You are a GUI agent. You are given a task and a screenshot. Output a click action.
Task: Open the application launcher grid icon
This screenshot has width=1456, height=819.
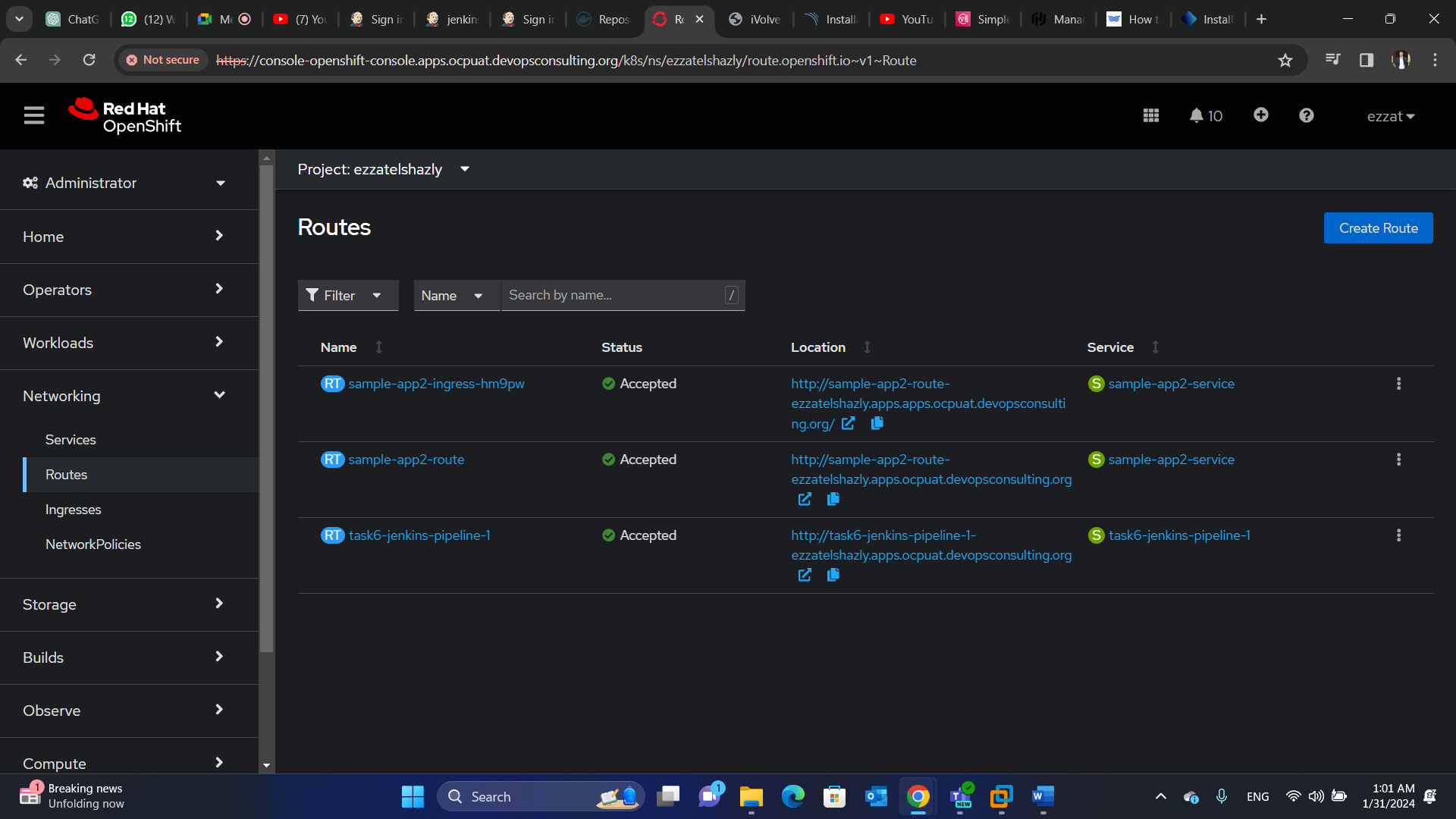pyautogui.click(x=1150, y=115)
